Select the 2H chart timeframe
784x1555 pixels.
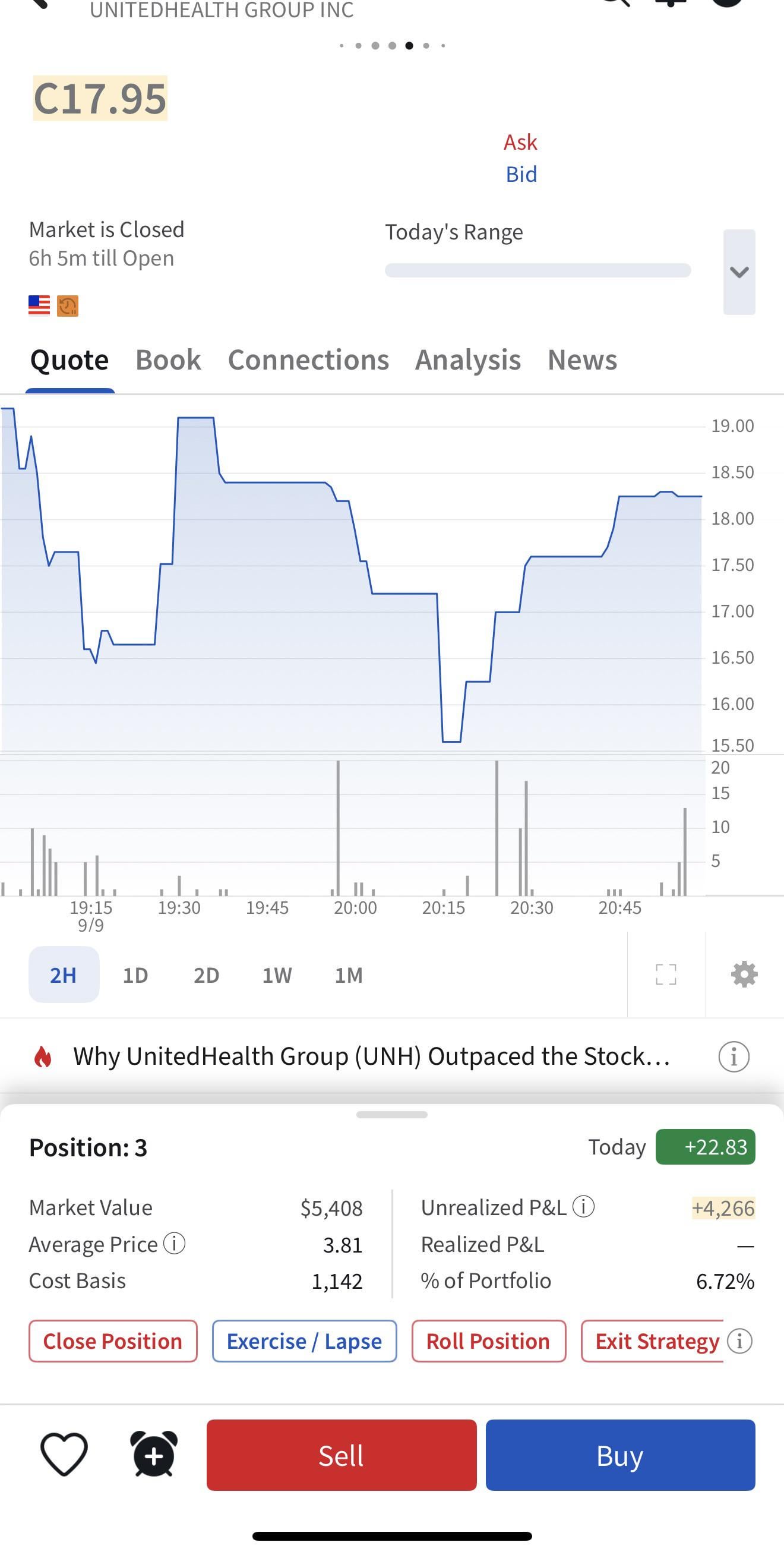64,974
